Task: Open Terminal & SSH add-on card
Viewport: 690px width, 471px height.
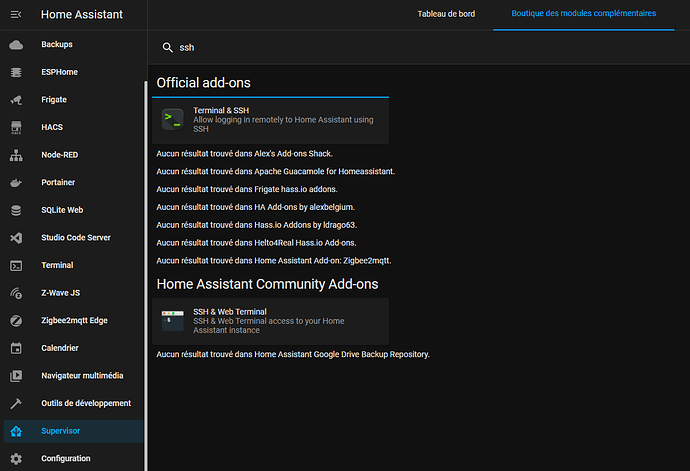Action: [270, 120]
